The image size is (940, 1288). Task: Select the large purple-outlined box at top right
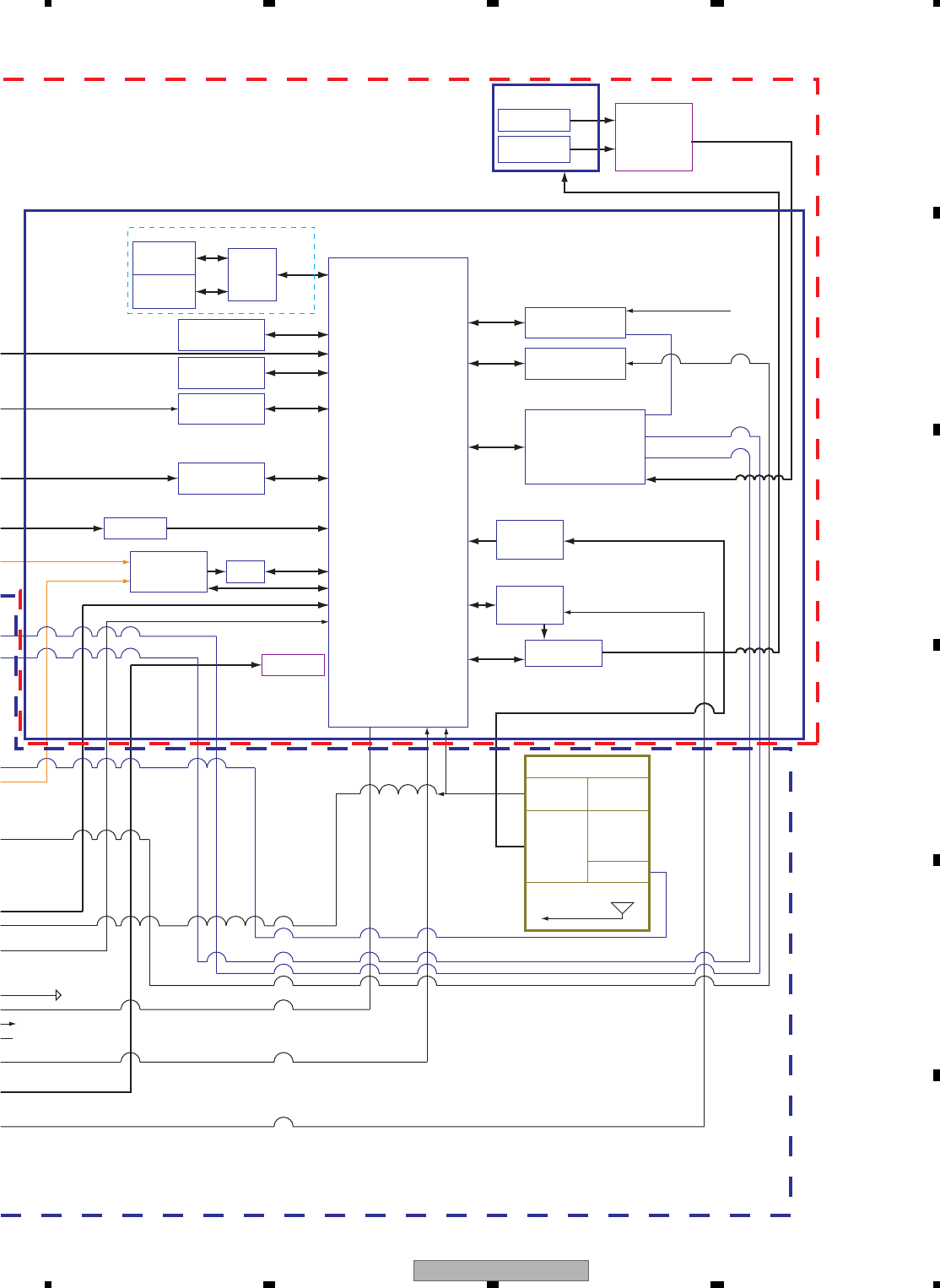coord(654,137)
